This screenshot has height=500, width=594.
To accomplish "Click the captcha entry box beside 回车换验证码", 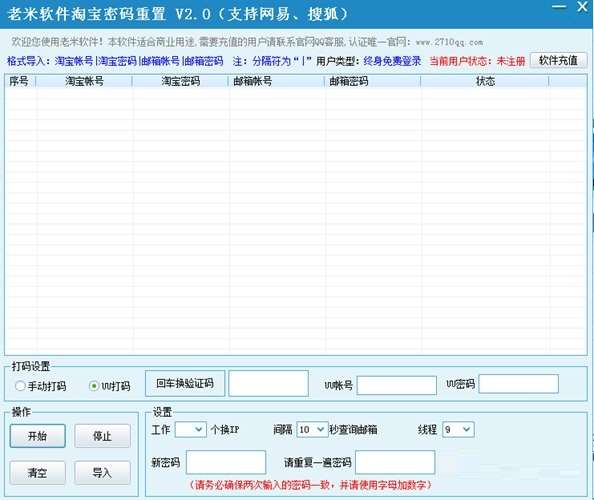I will (269, 383).
